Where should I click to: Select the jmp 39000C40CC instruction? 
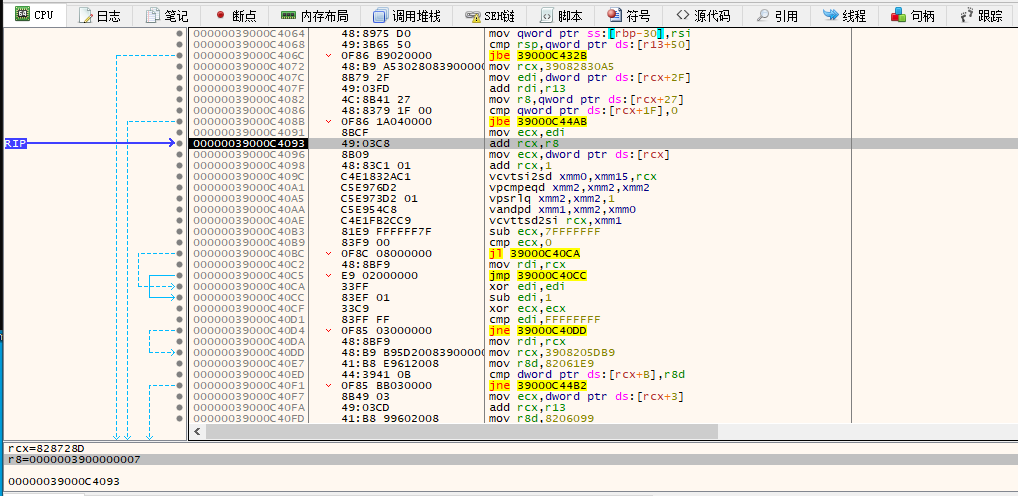[537, 275]
